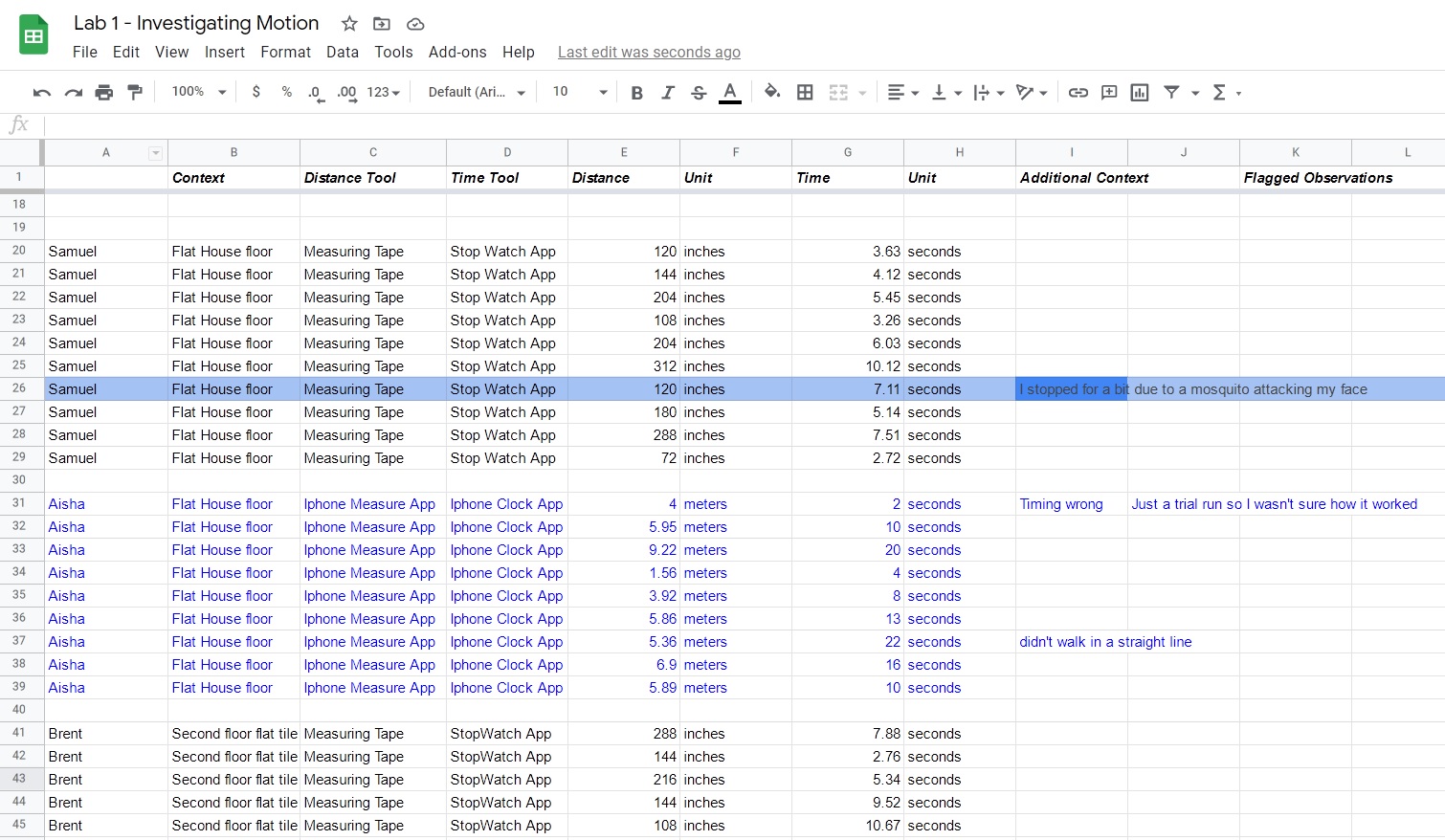The image size is (1445, 840).
Task: Decrease decimal places
Action: pyautogui.click(x=315, y=93)
